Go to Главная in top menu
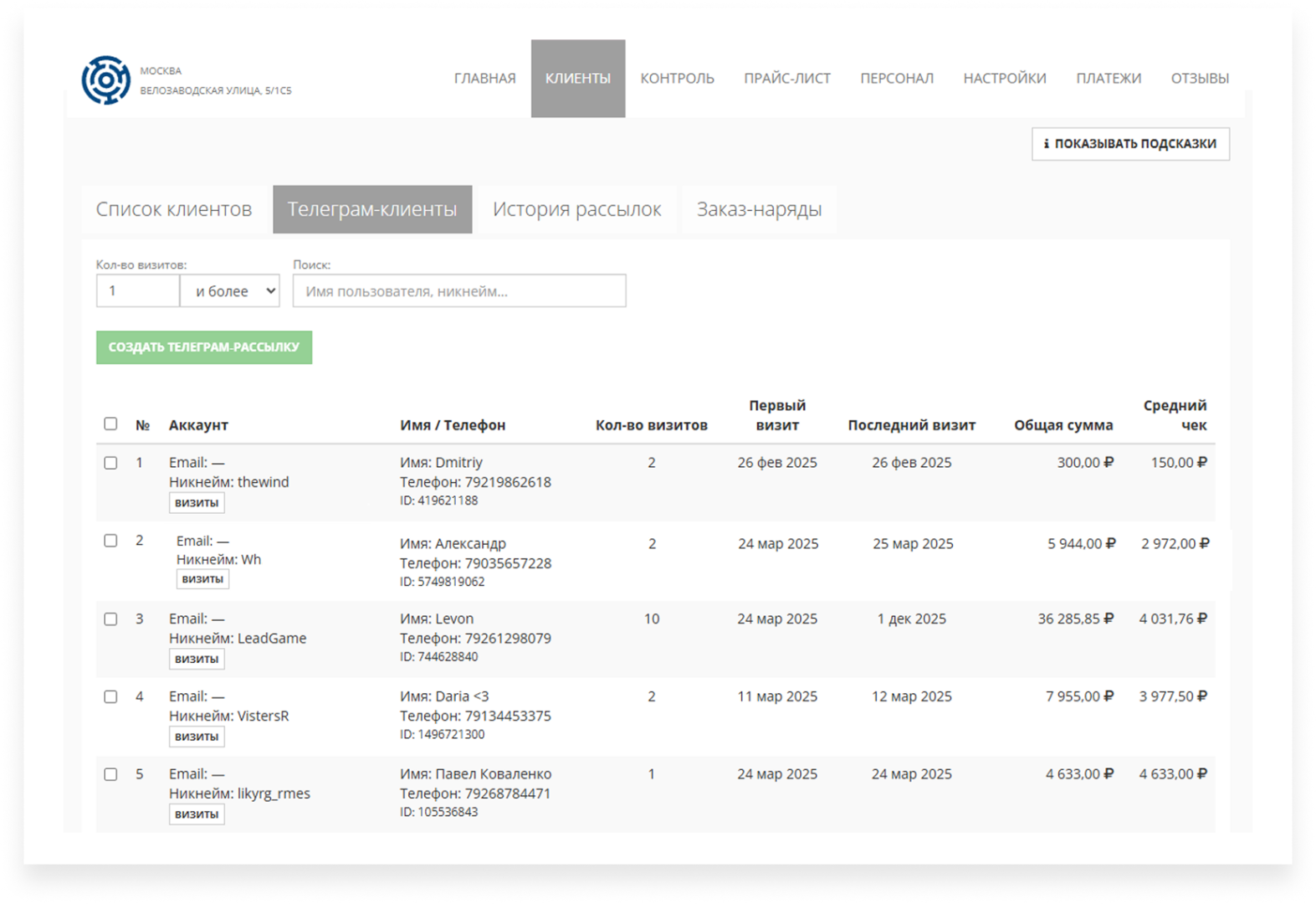This screenshot has height=904, width=1316. point(484,79)
